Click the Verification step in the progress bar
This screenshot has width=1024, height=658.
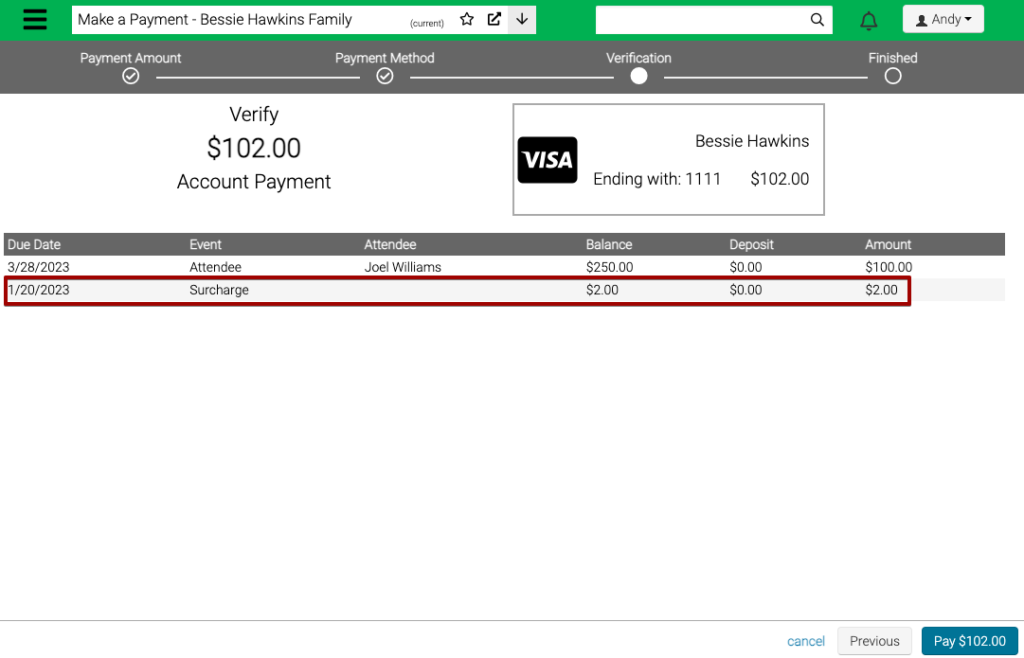coord(638,75)
